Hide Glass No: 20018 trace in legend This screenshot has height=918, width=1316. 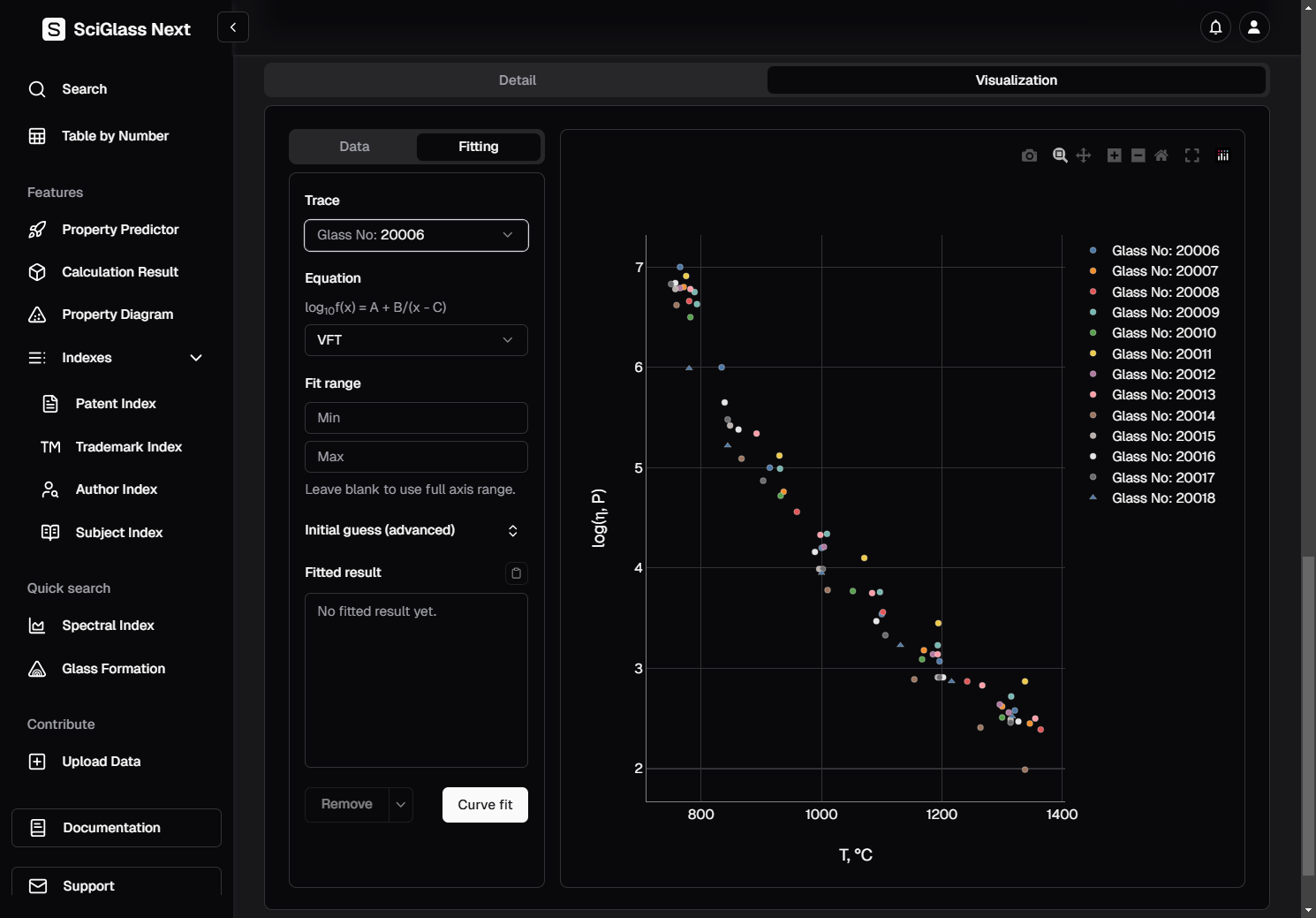pos(1162,498)
